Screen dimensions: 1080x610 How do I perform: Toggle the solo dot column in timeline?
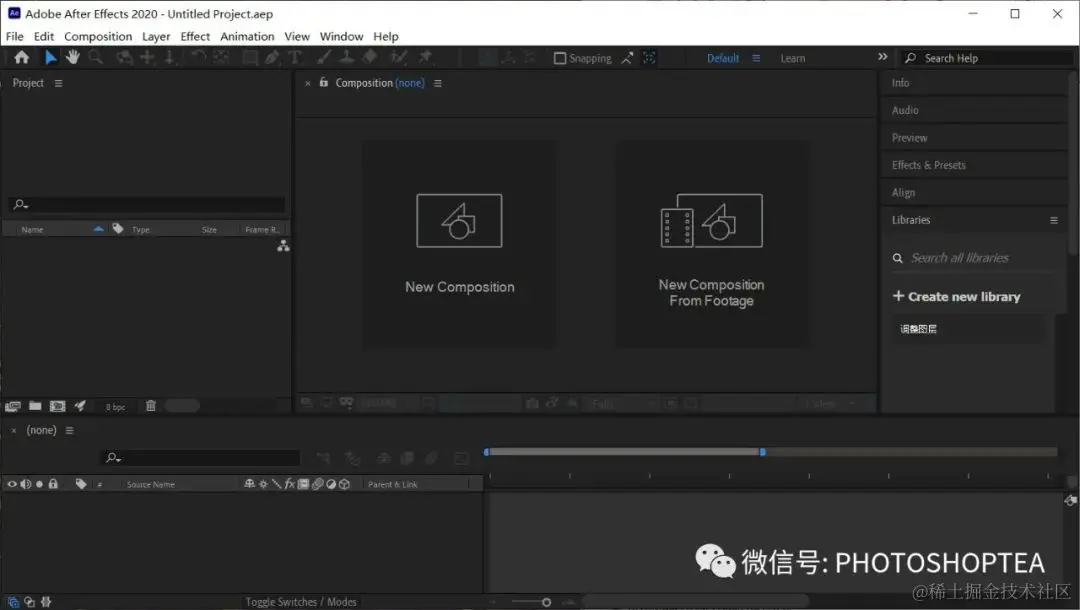[x=39, y=484]
